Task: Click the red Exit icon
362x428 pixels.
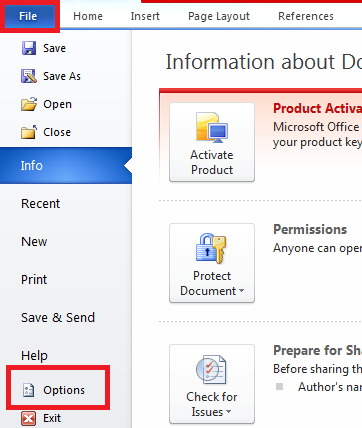Action: (28, 418)
